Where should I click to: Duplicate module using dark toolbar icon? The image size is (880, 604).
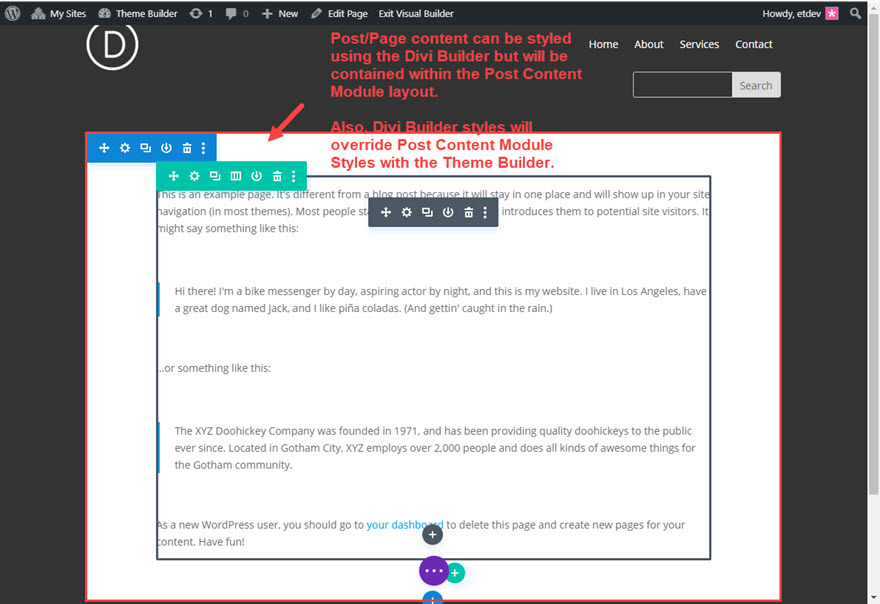tap(427, 212)
